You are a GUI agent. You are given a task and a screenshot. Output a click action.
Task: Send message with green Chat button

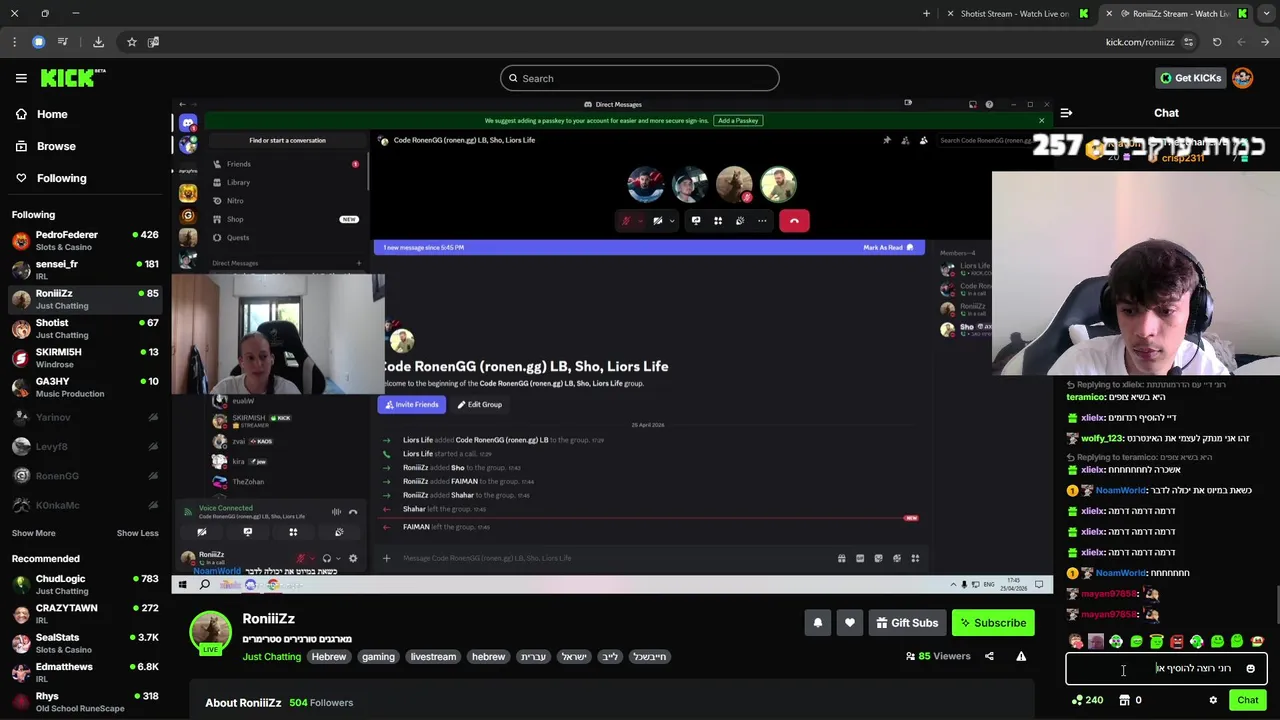click(1247, 700)
